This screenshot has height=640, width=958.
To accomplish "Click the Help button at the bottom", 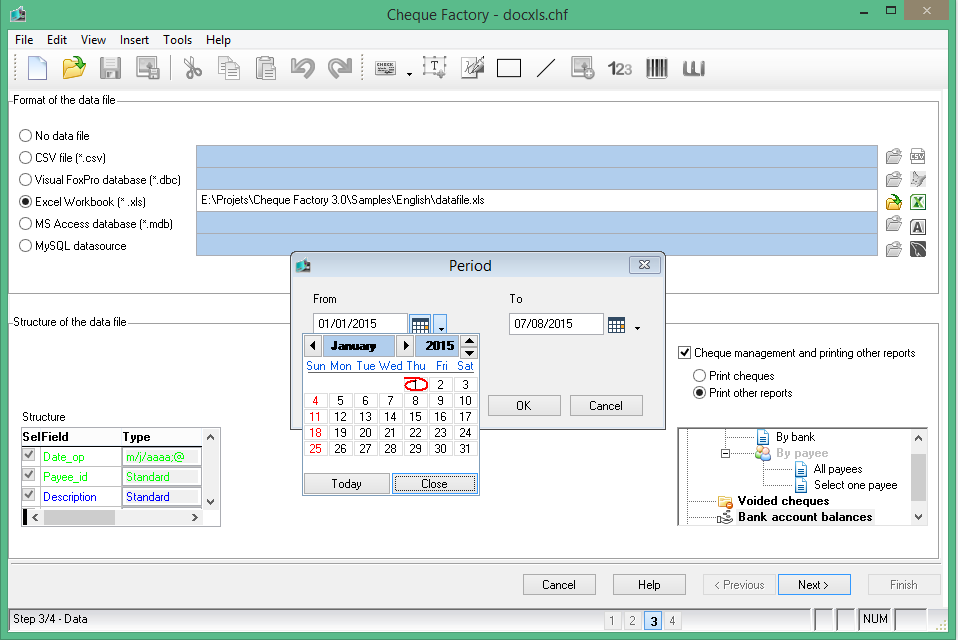I will tap(649, 584).
